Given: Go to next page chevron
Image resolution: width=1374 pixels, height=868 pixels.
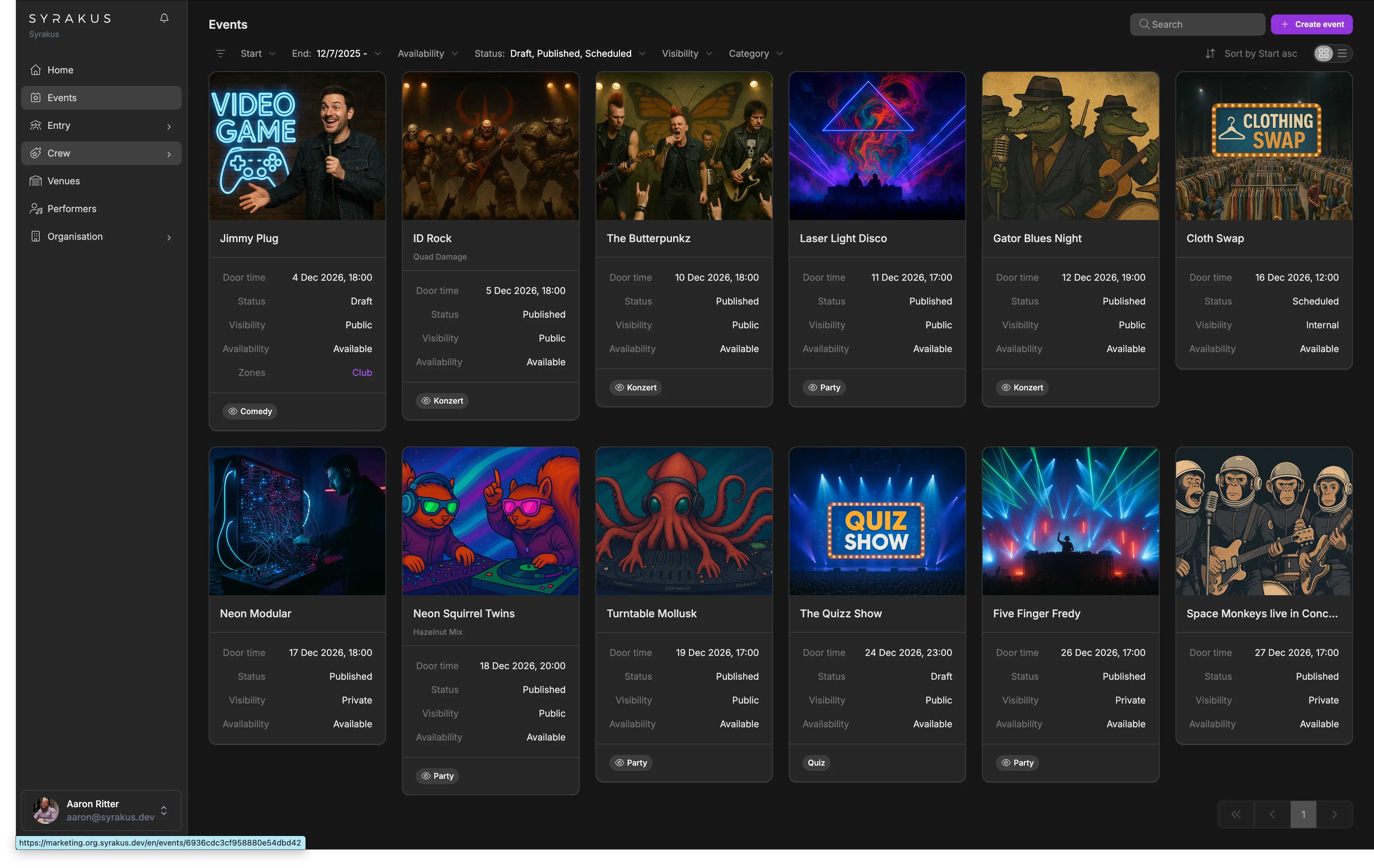Looking at the screenshot, I should [1334, 814].
